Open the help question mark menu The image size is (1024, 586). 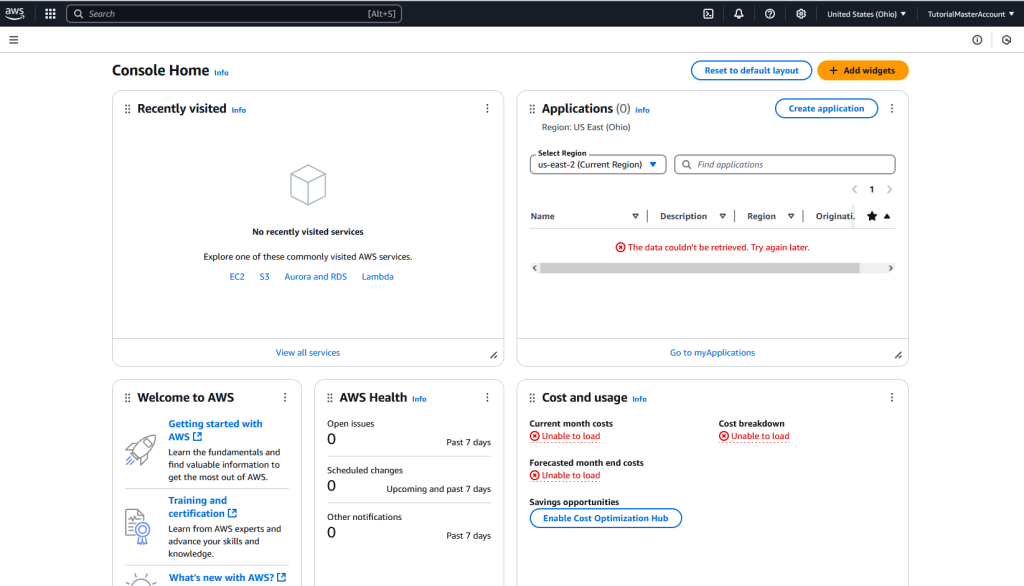tap(770, 14)
